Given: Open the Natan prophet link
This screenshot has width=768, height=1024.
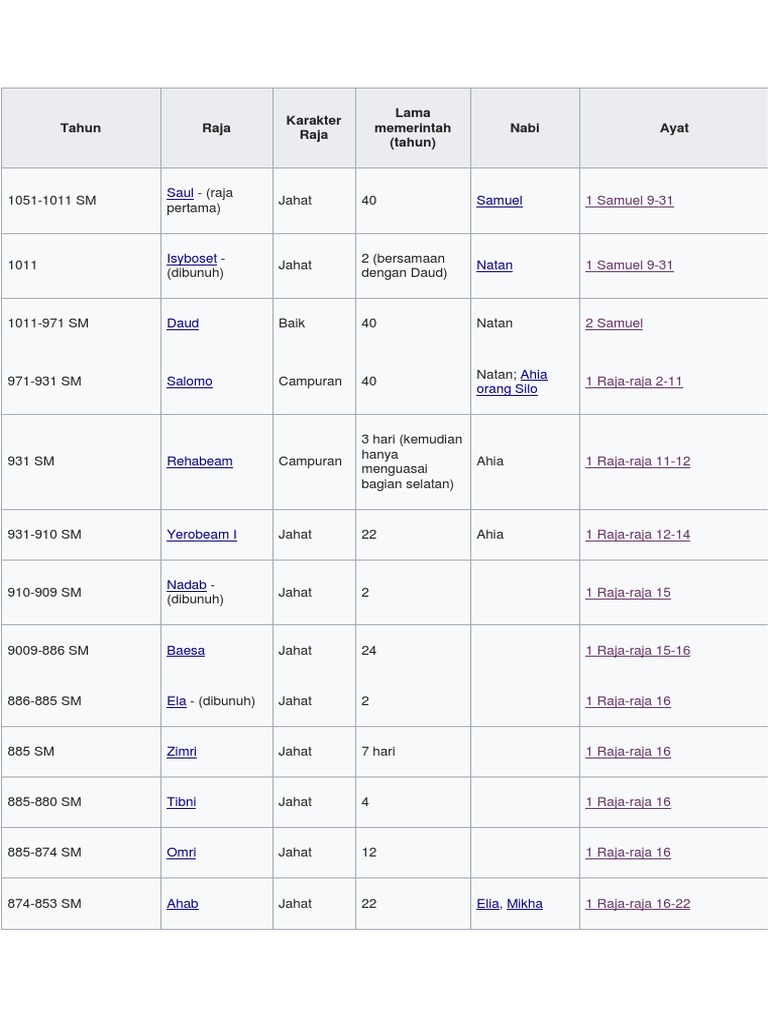Looking at the screenshot, I should click(x=494, y=265).
